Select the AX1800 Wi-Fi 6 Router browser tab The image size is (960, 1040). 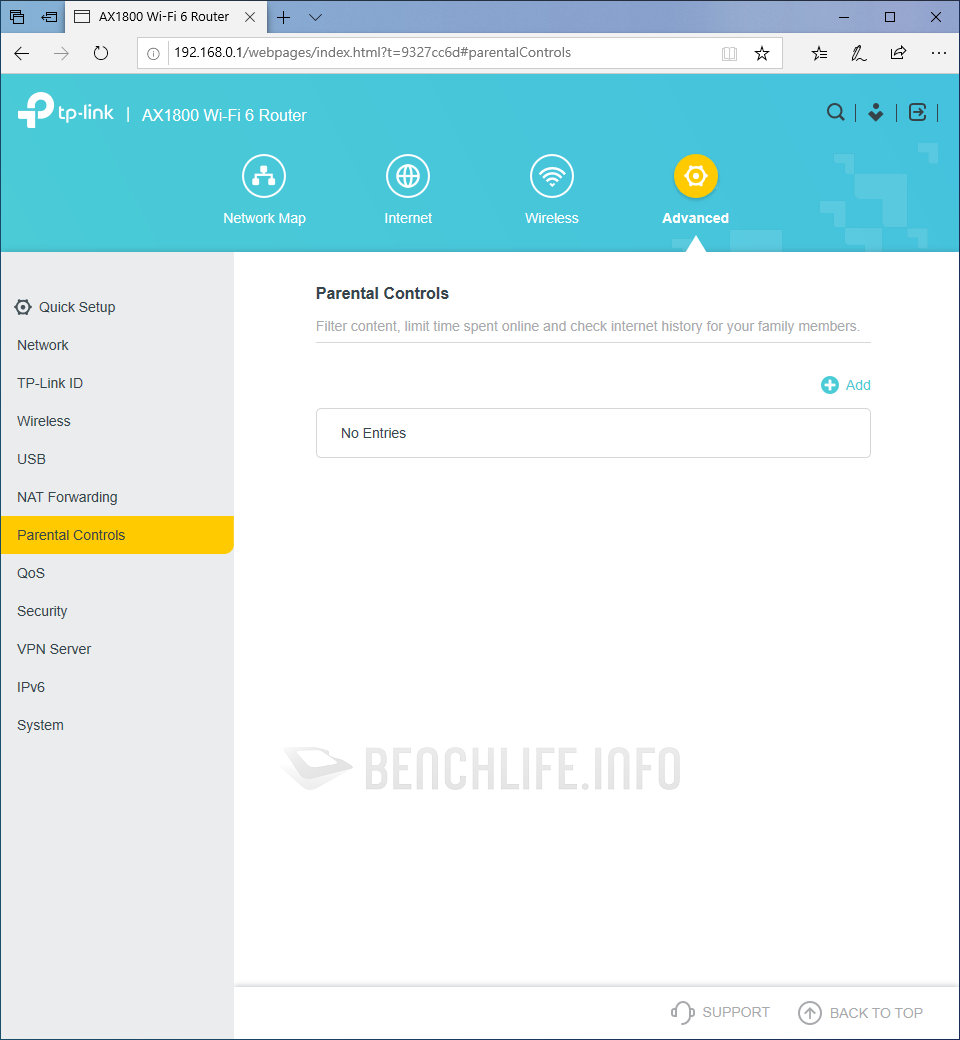[166, 17]
